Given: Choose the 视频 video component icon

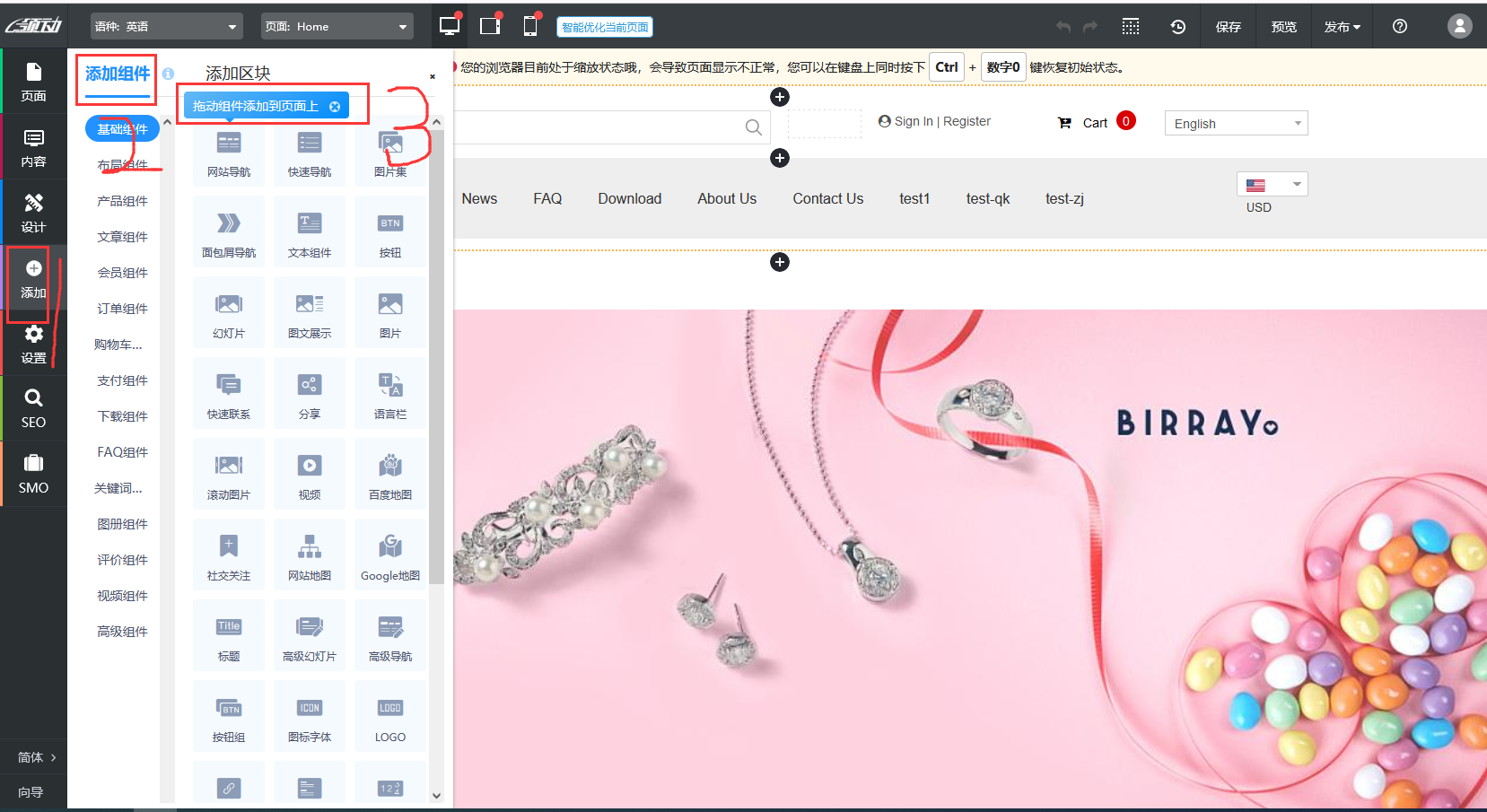Looking at the screenshot, I should pos(310,467).
